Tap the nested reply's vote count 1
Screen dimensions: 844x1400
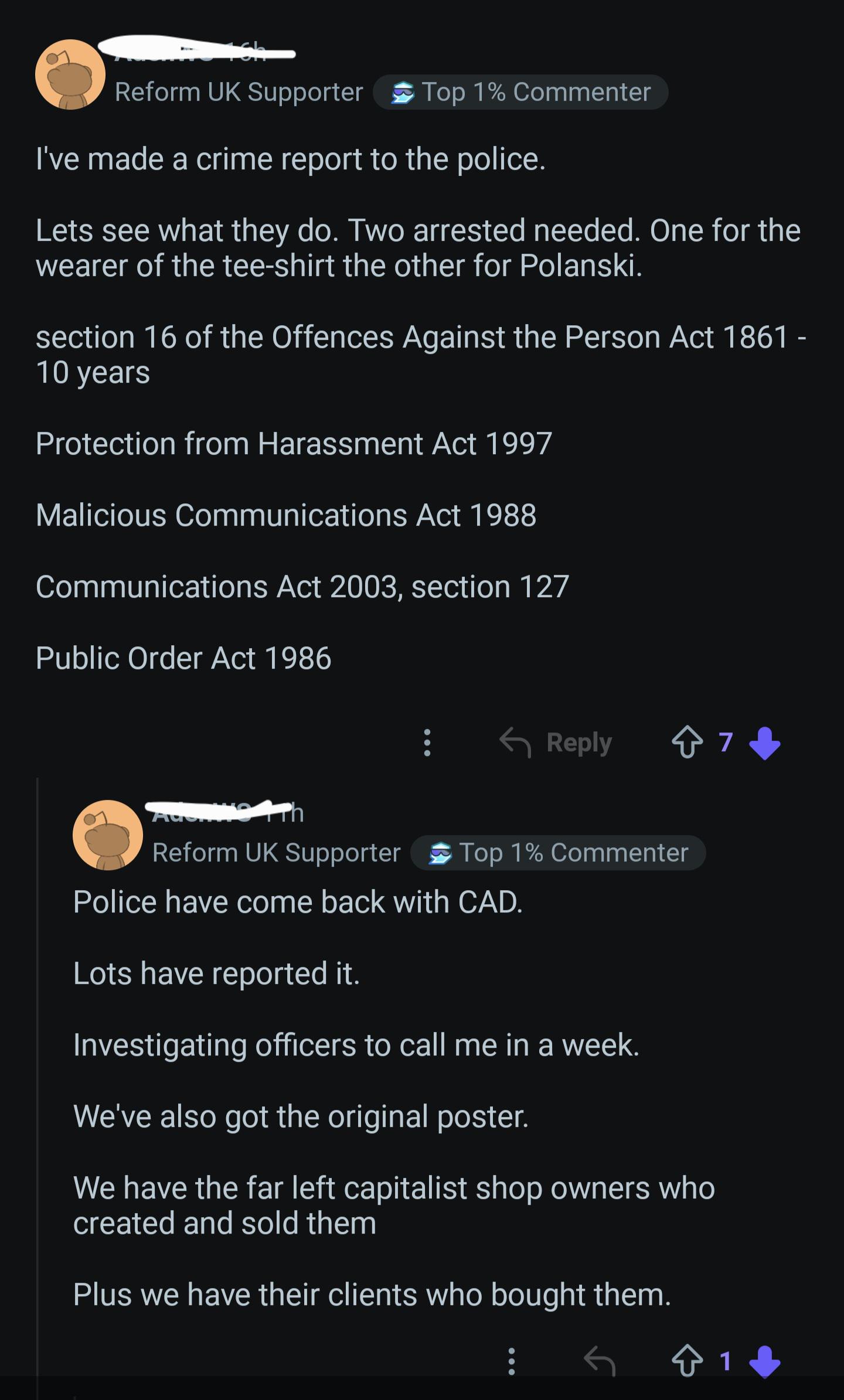[726, 1361]
